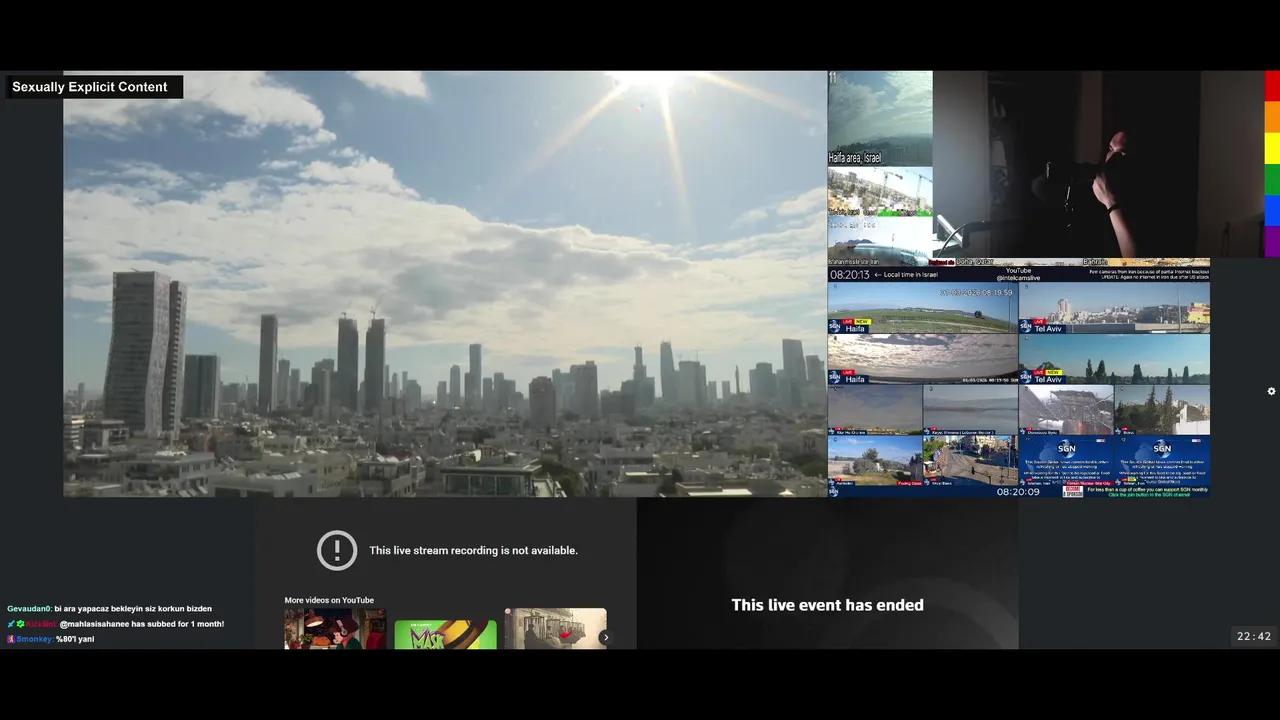Advance the More videos carousel with the arrow
Image resolution: width=1280 pixels, height=720 pixels.
(605, 637)
